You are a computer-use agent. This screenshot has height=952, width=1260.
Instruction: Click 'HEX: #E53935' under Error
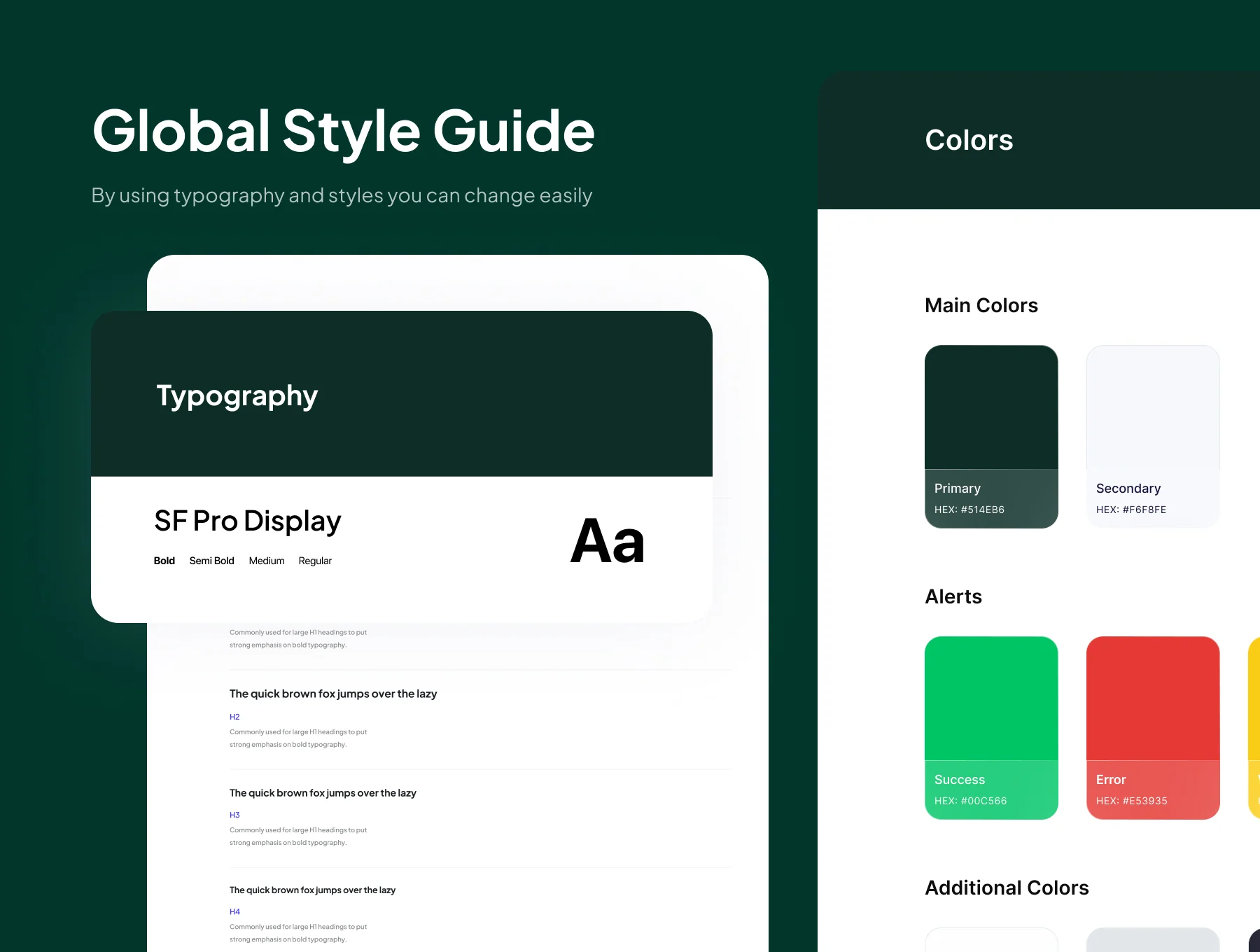(x=1132, y=801)
